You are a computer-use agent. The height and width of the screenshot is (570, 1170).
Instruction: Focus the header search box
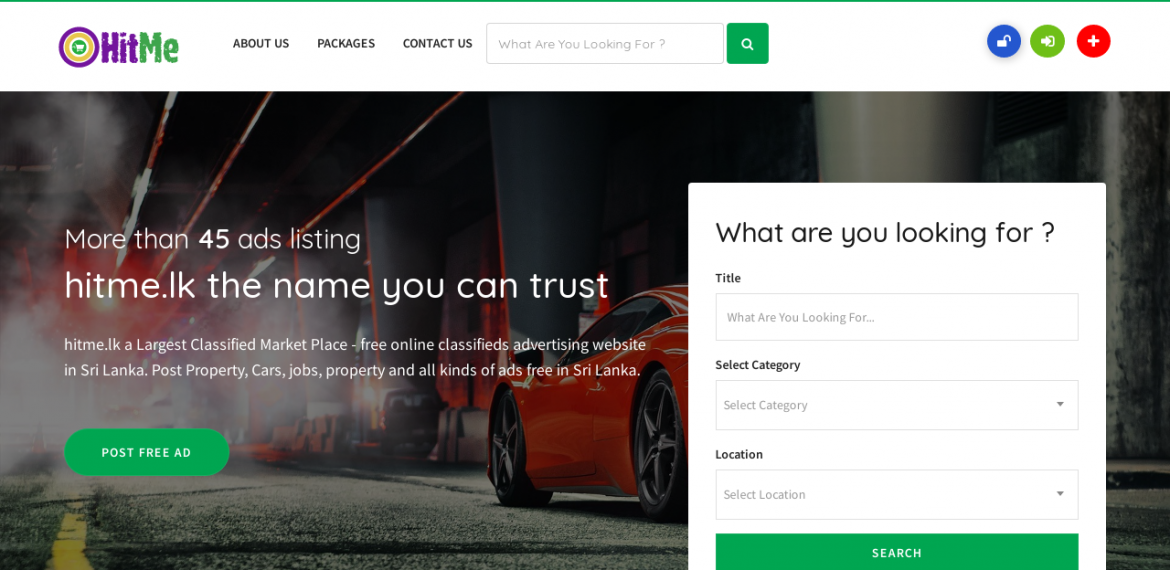point(604,43)
